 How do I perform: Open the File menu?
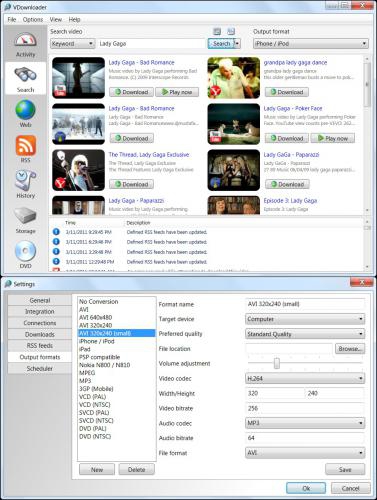12,19
